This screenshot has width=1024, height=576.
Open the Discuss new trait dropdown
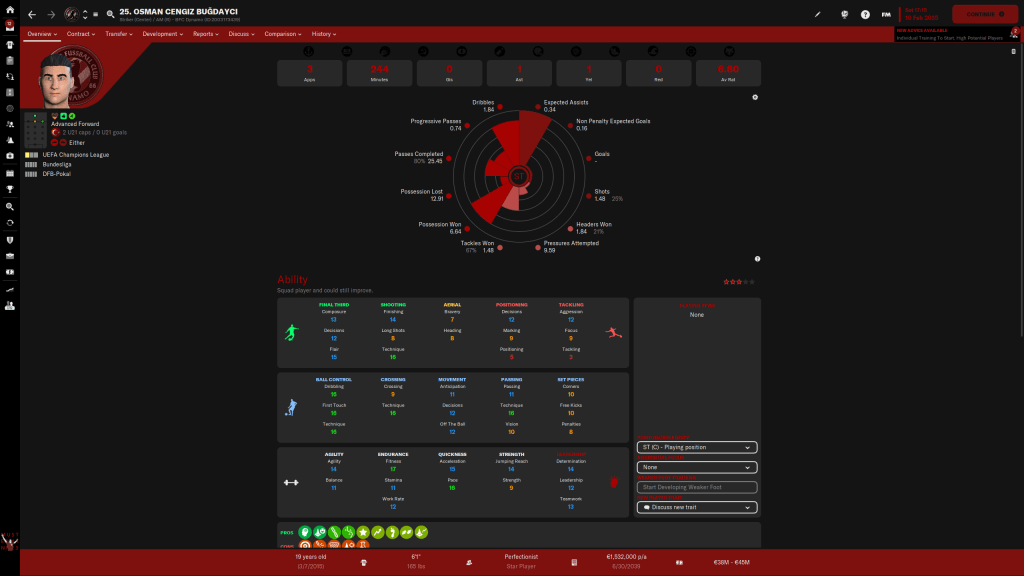tap(697, 507)
